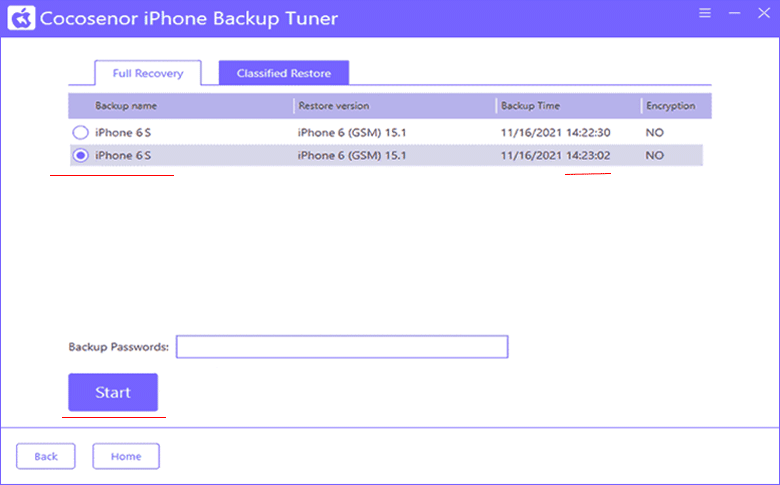The image size is (780, 485).
Task: Minimize the Backup Tuner window
Action: [734, 13]
